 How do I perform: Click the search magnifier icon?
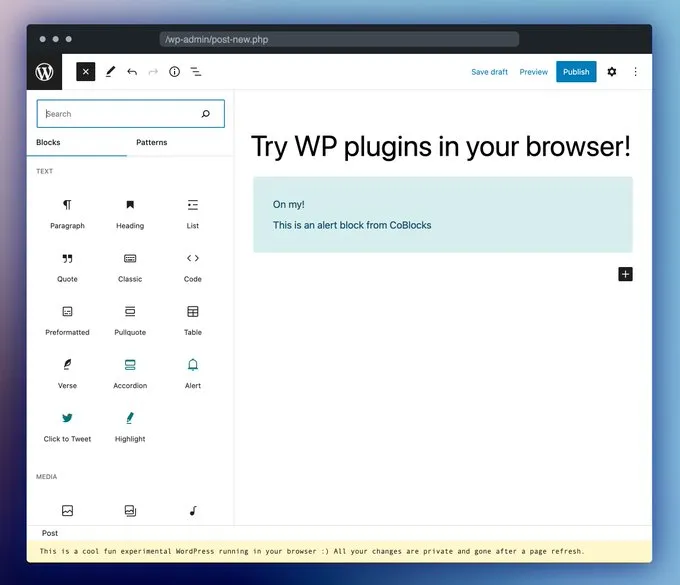pyautogui.click(x=206, y=114)
